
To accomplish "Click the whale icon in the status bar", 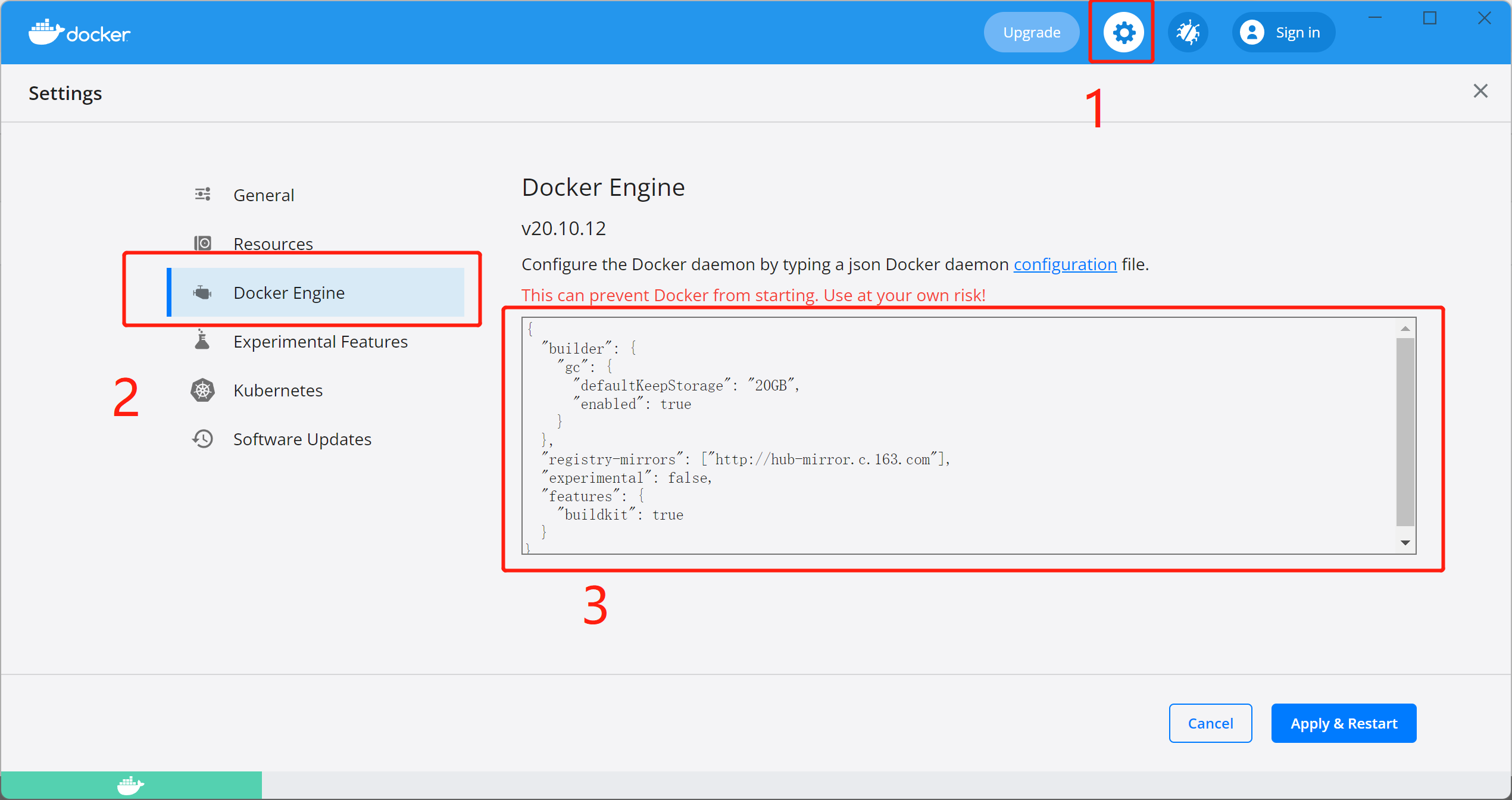I will click(130, 785).
